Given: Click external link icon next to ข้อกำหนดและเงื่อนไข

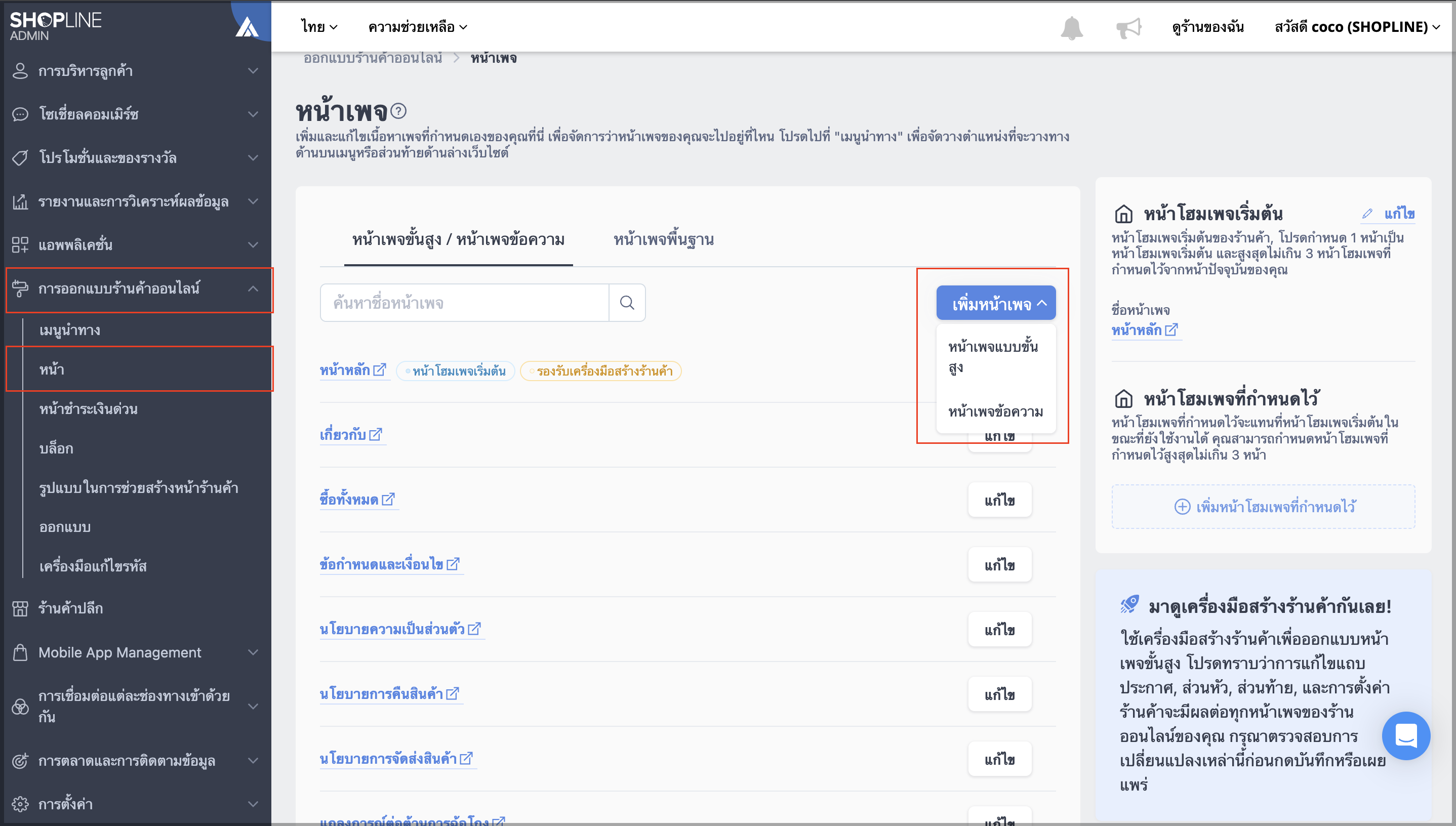Looking at the screenshot, I should 453,564.
